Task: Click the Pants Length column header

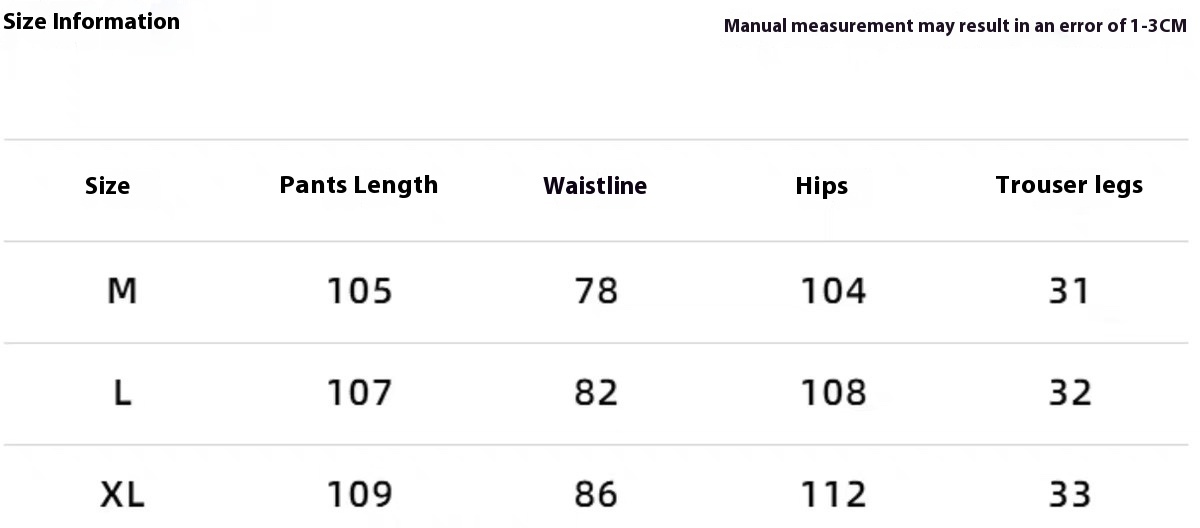Action: [359, 185]
